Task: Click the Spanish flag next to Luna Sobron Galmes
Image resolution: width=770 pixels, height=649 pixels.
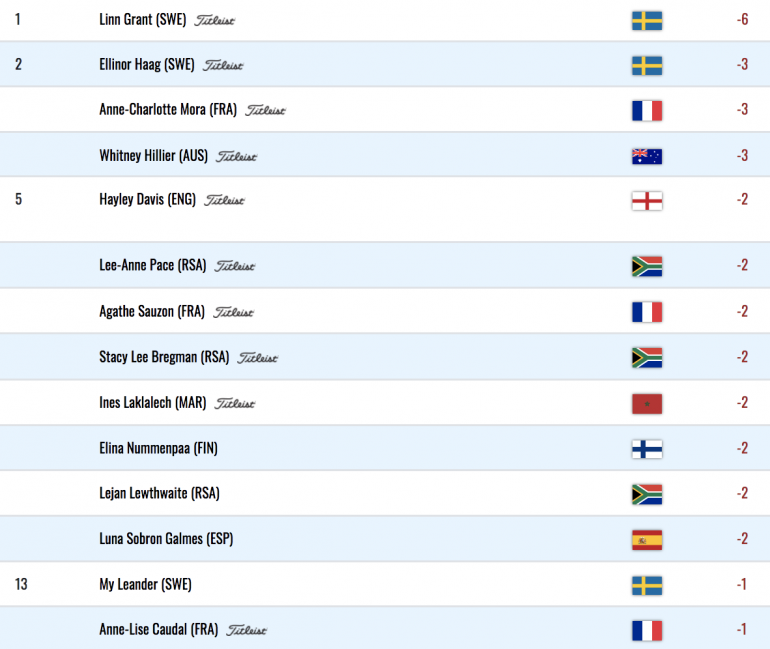Action: coord(647,540)
